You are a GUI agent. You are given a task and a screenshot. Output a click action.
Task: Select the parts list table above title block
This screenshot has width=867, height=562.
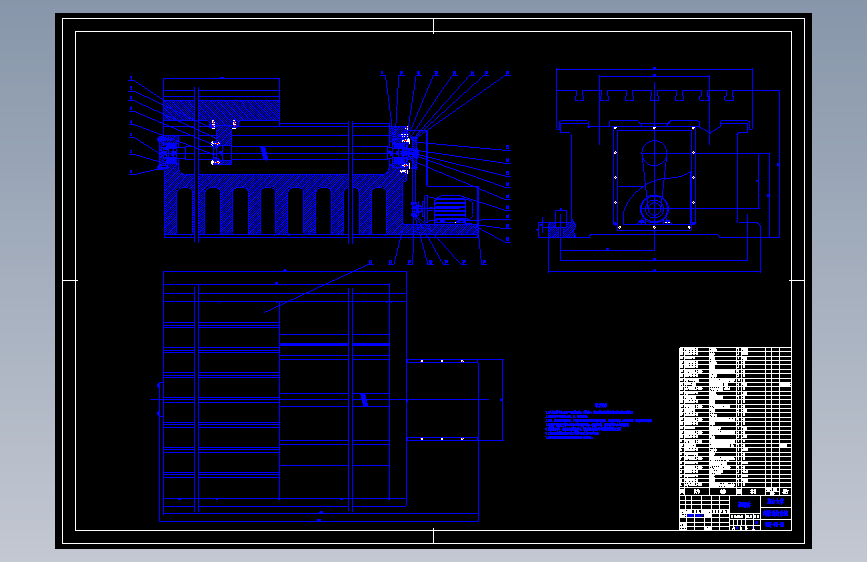(x=735, y=421)
